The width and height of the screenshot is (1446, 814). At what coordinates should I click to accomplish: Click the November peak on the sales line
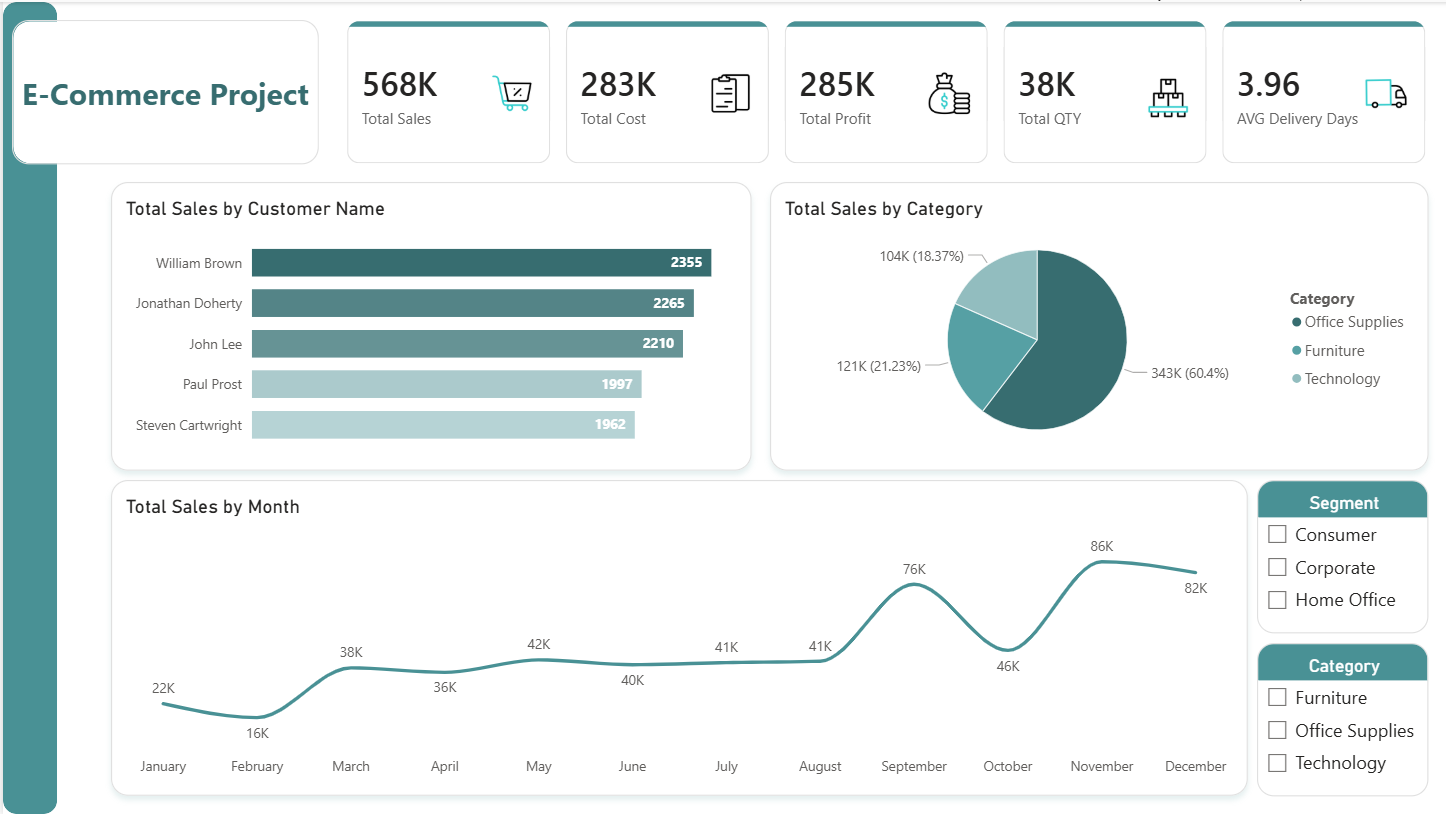pos(1100,563)
